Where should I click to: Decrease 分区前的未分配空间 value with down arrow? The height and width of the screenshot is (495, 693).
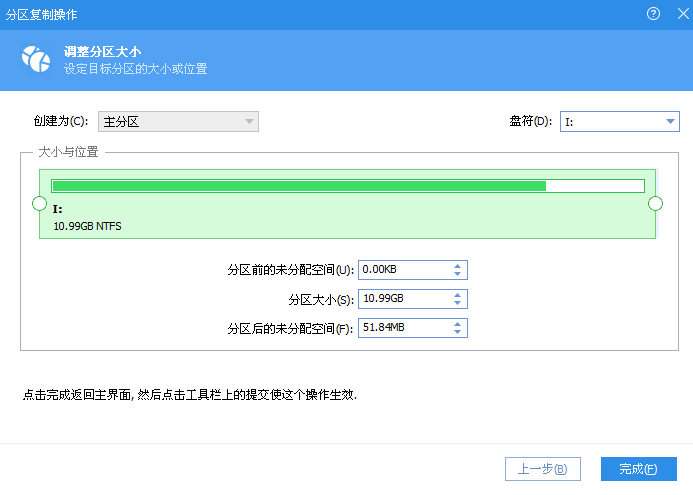457,274
